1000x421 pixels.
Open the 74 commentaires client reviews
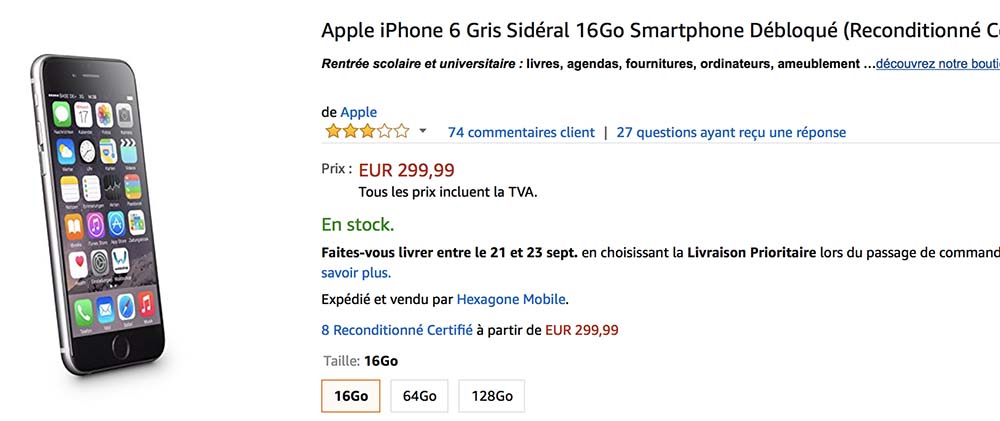click(x=521, y=132)
